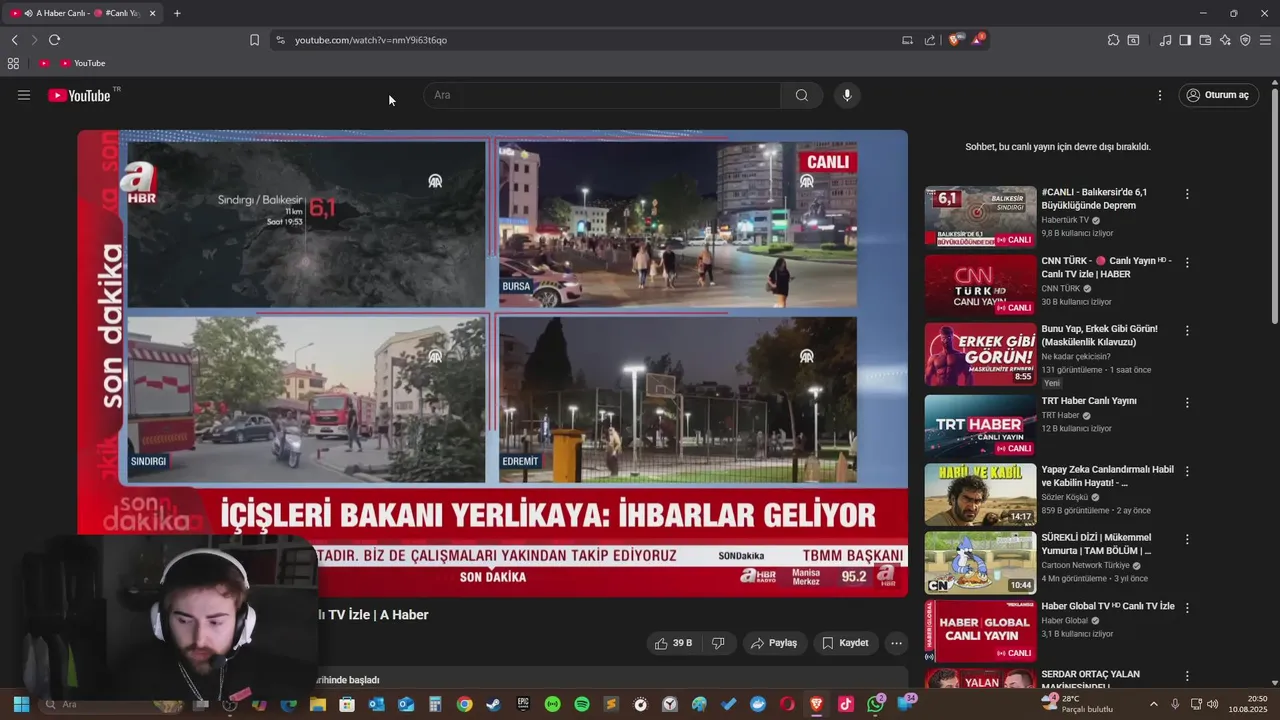
Task: Start voice search with the microphone
Action: (847, 95)
